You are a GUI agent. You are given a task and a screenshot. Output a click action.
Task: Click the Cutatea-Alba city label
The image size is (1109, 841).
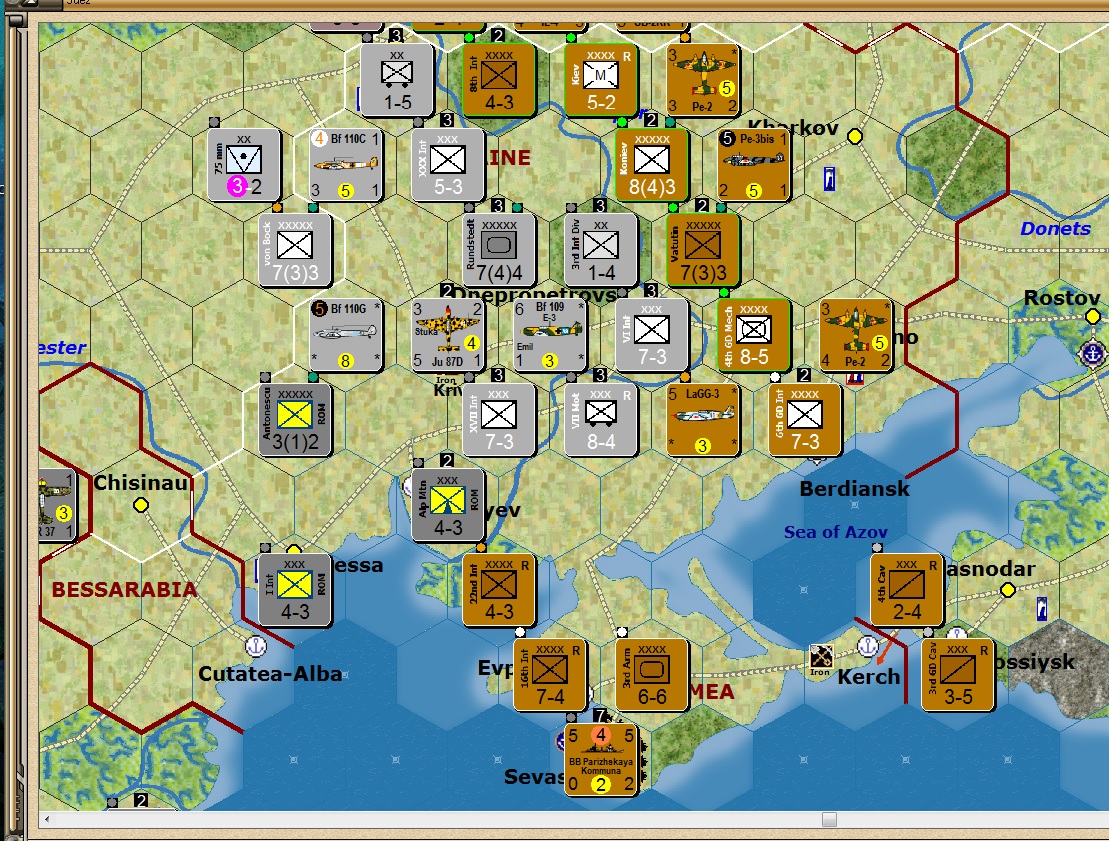[x=270, y=673]
